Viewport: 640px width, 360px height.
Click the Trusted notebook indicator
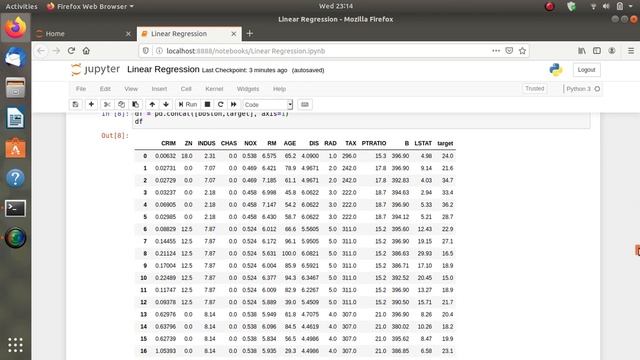pyautogui.click(x=534, y=89)
